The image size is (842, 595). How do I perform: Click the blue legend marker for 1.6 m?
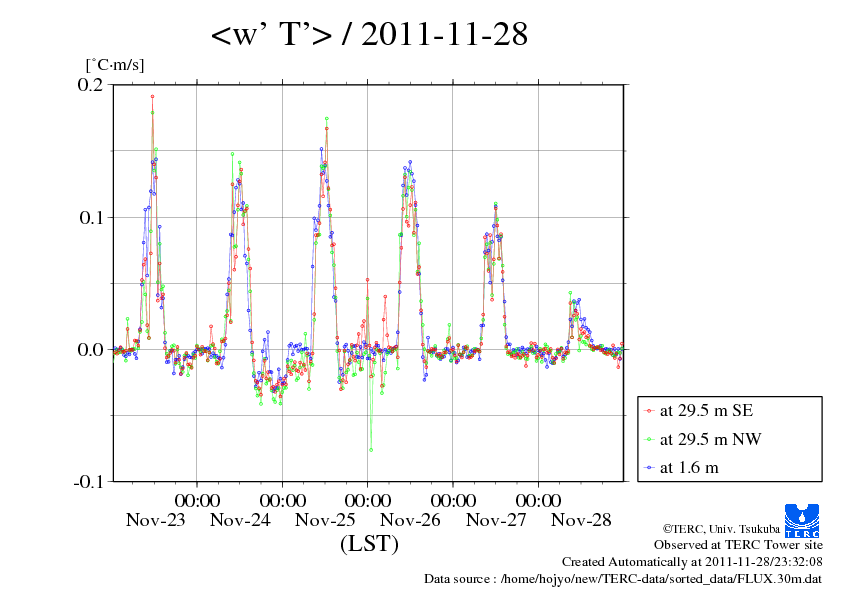[649, 468]
